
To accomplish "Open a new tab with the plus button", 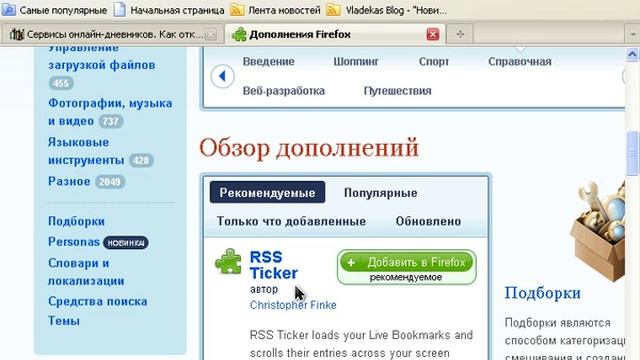I will click(x=460, y=34).
